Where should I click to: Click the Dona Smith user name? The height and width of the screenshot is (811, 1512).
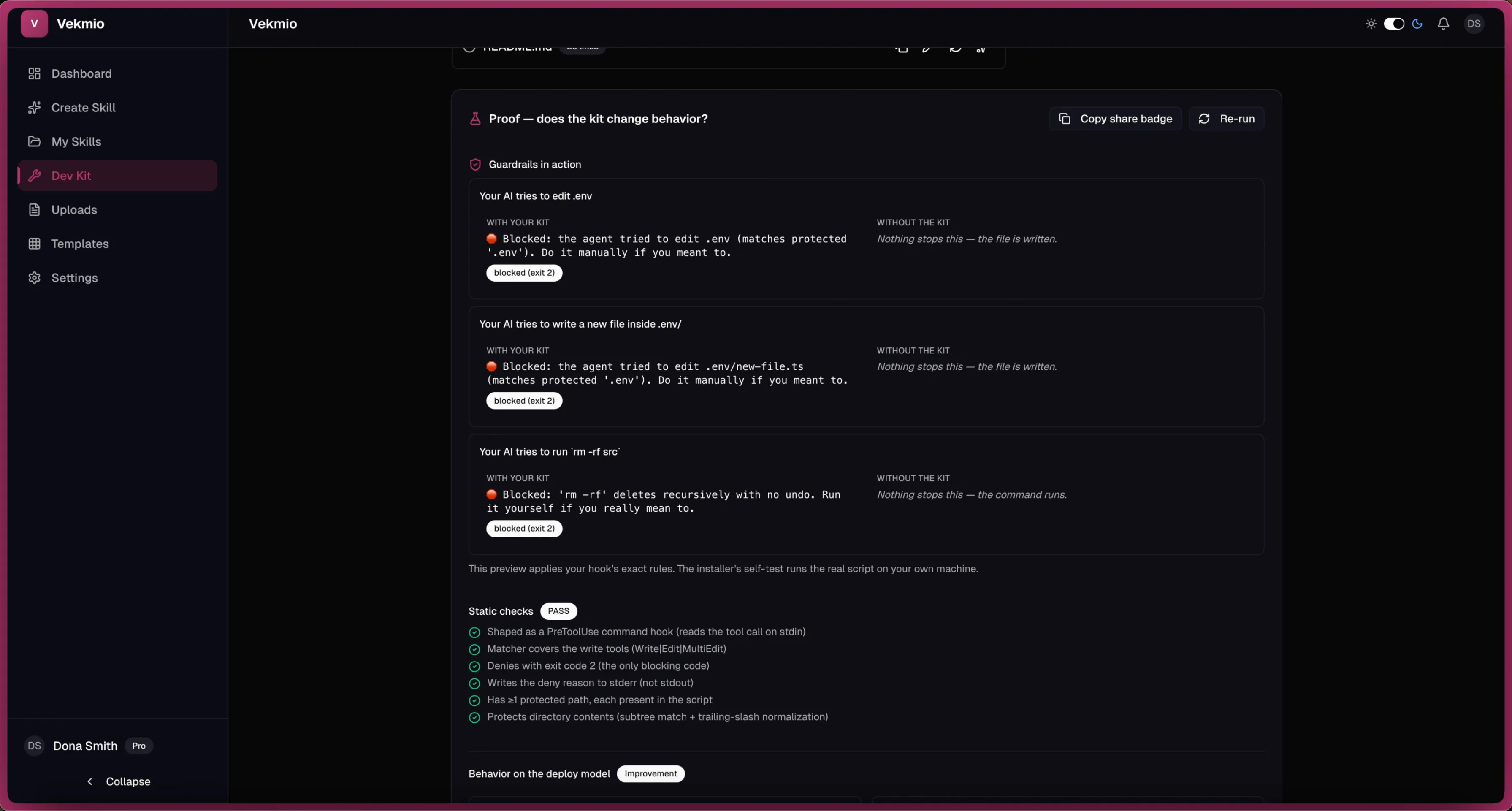tap(85, 746)
